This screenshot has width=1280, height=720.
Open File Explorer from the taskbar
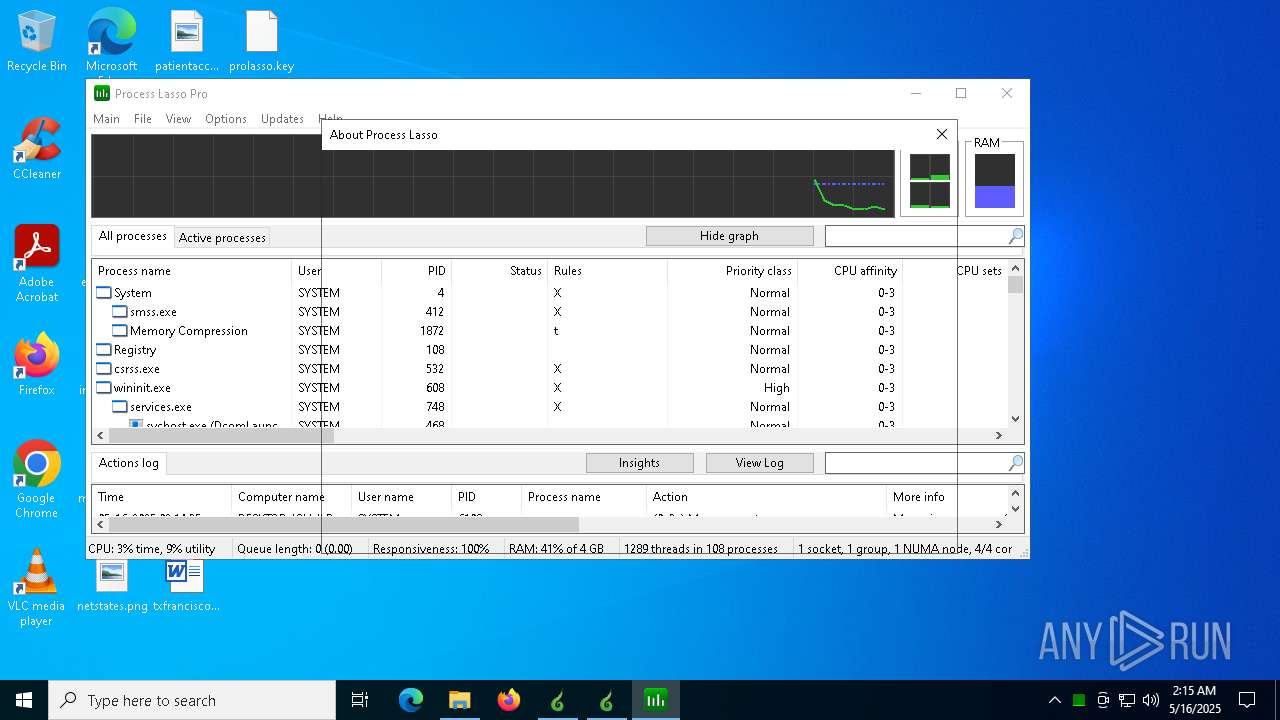pos(460,700)
